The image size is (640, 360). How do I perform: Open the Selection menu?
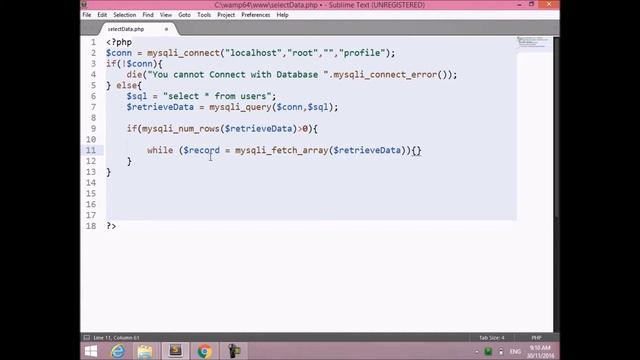[124, 15]
